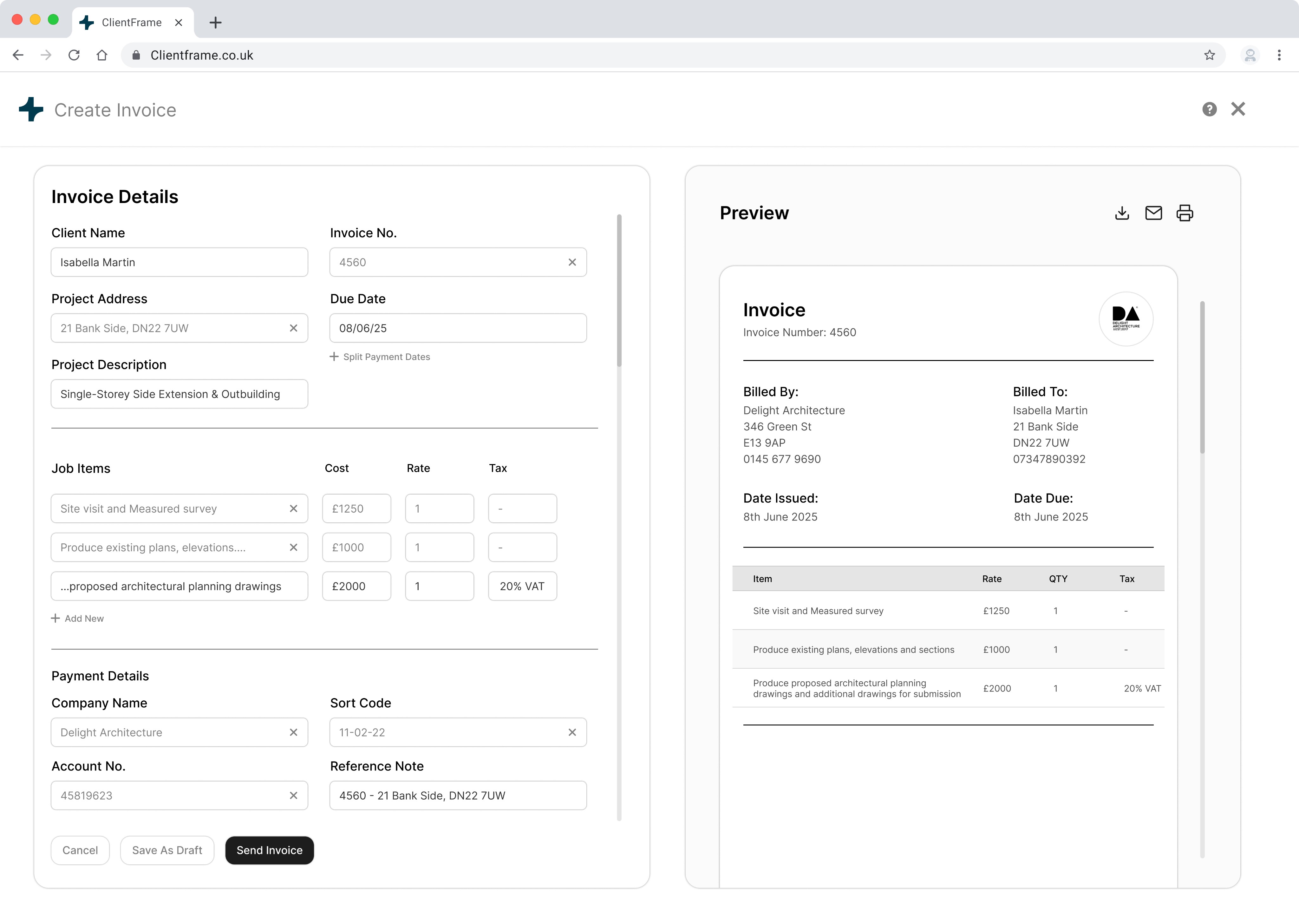Screen dimensions: 1299x924
Task: Clear the Invoice No. field
Action: 571,262
